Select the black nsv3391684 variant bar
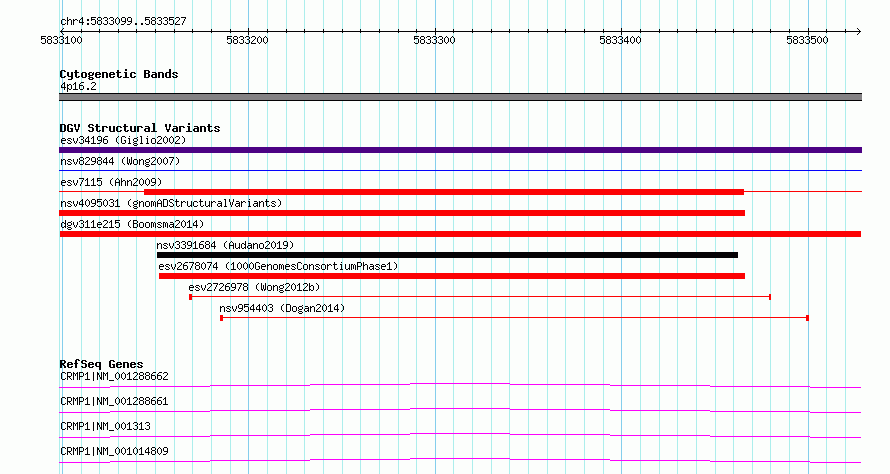Screen dimensions: 890x474 447,255
